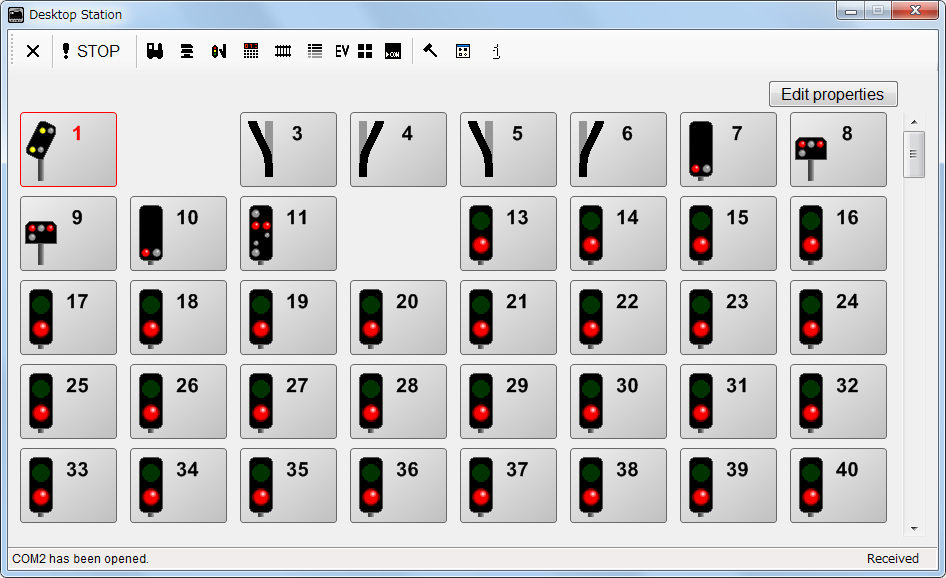
Task: Click the hammer tools icon
Action: tap(430, 51)
